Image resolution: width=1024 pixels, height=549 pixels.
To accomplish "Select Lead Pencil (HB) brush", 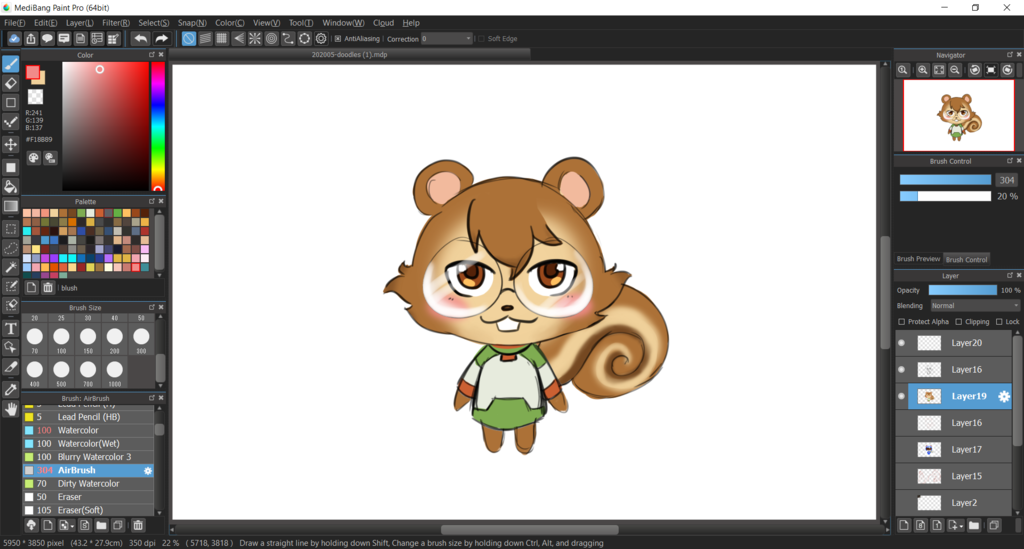I will (88, 417).
